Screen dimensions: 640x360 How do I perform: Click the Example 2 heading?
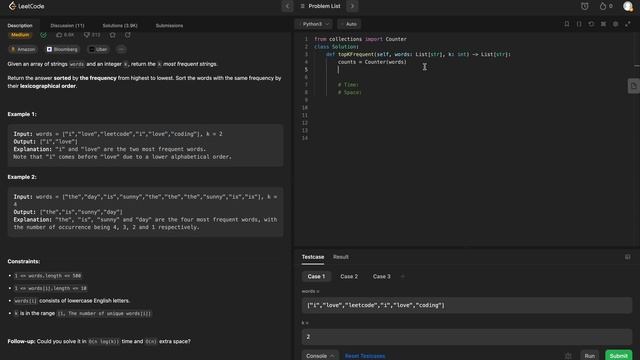coord(22,177)
